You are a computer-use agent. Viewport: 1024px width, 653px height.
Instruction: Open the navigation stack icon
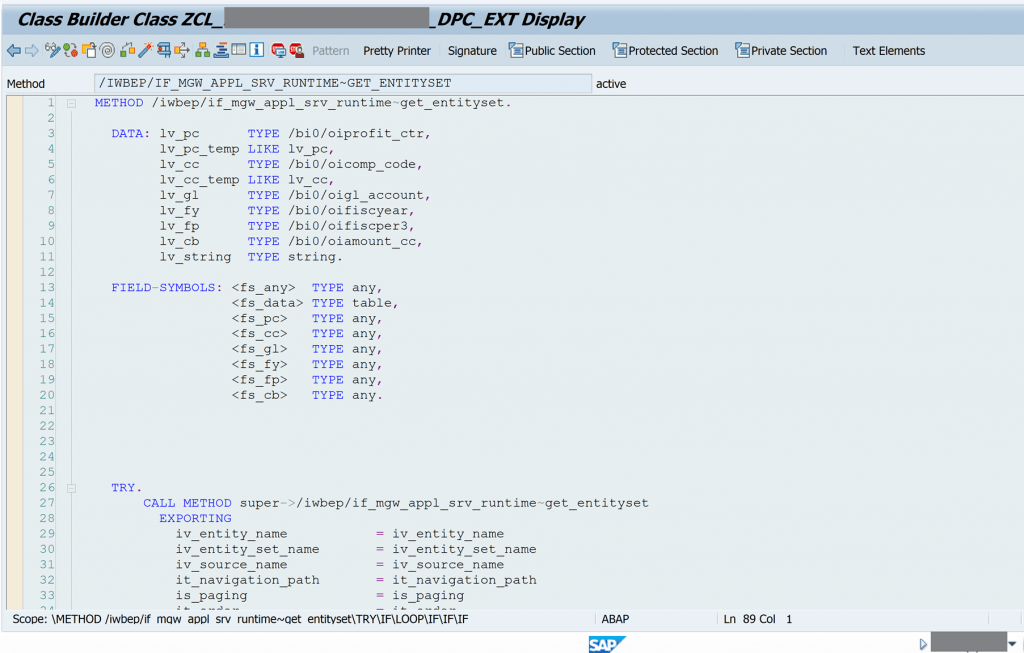(221, 50)
